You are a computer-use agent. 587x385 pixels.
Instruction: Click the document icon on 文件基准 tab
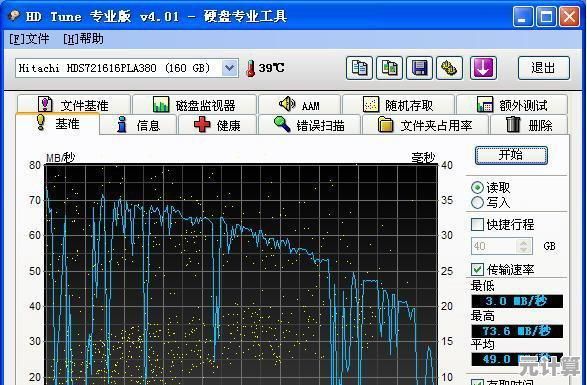(x=45, y=104)
